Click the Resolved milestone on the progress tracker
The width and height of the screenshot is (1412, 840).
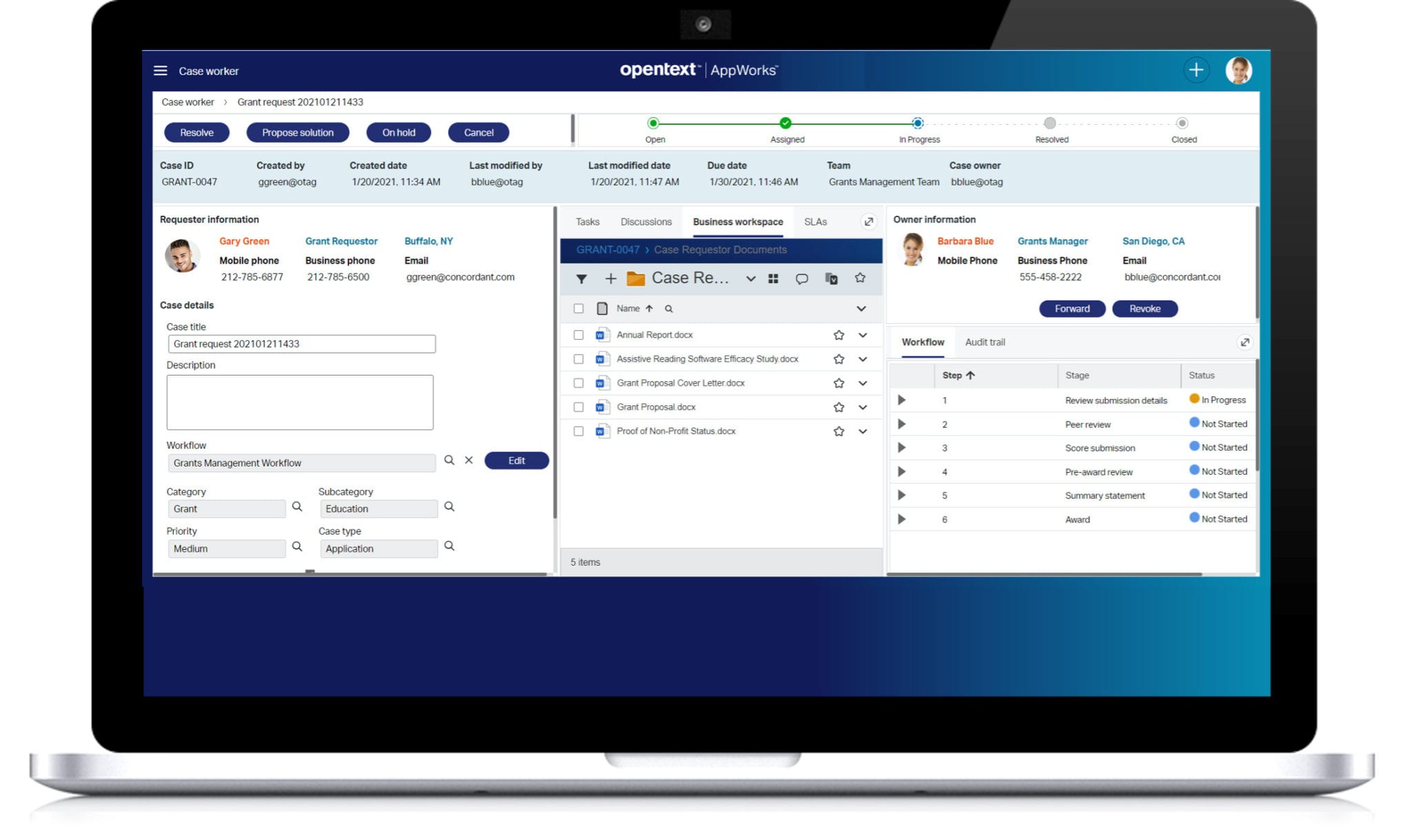(x=1050, y=123)
